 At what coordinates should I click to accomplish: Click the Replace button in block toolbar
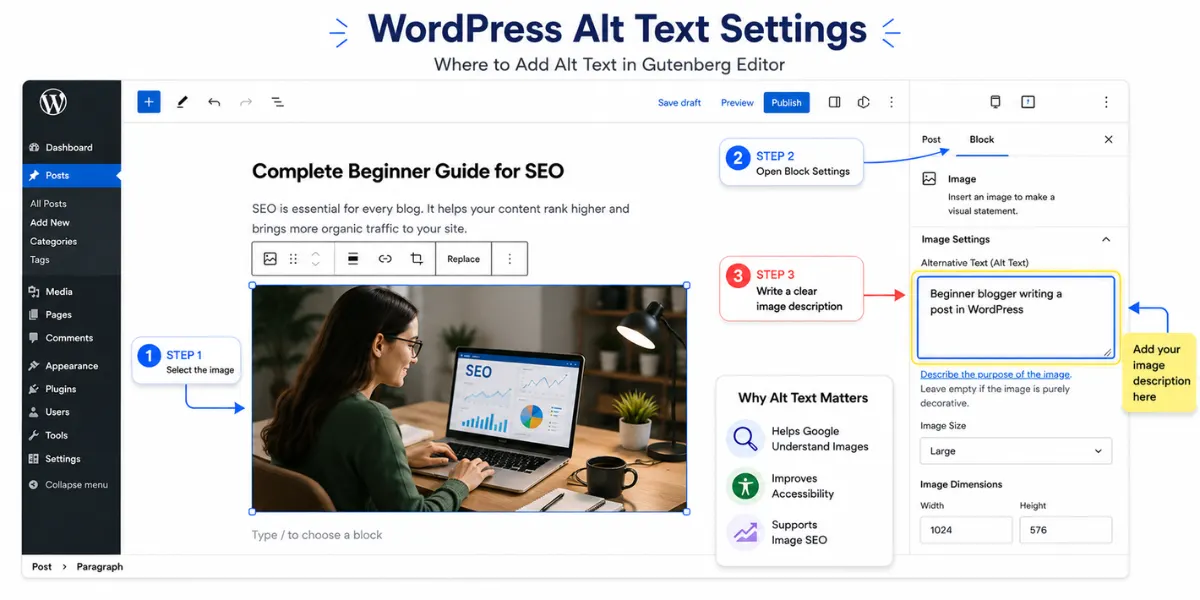(x=463, y=259)
